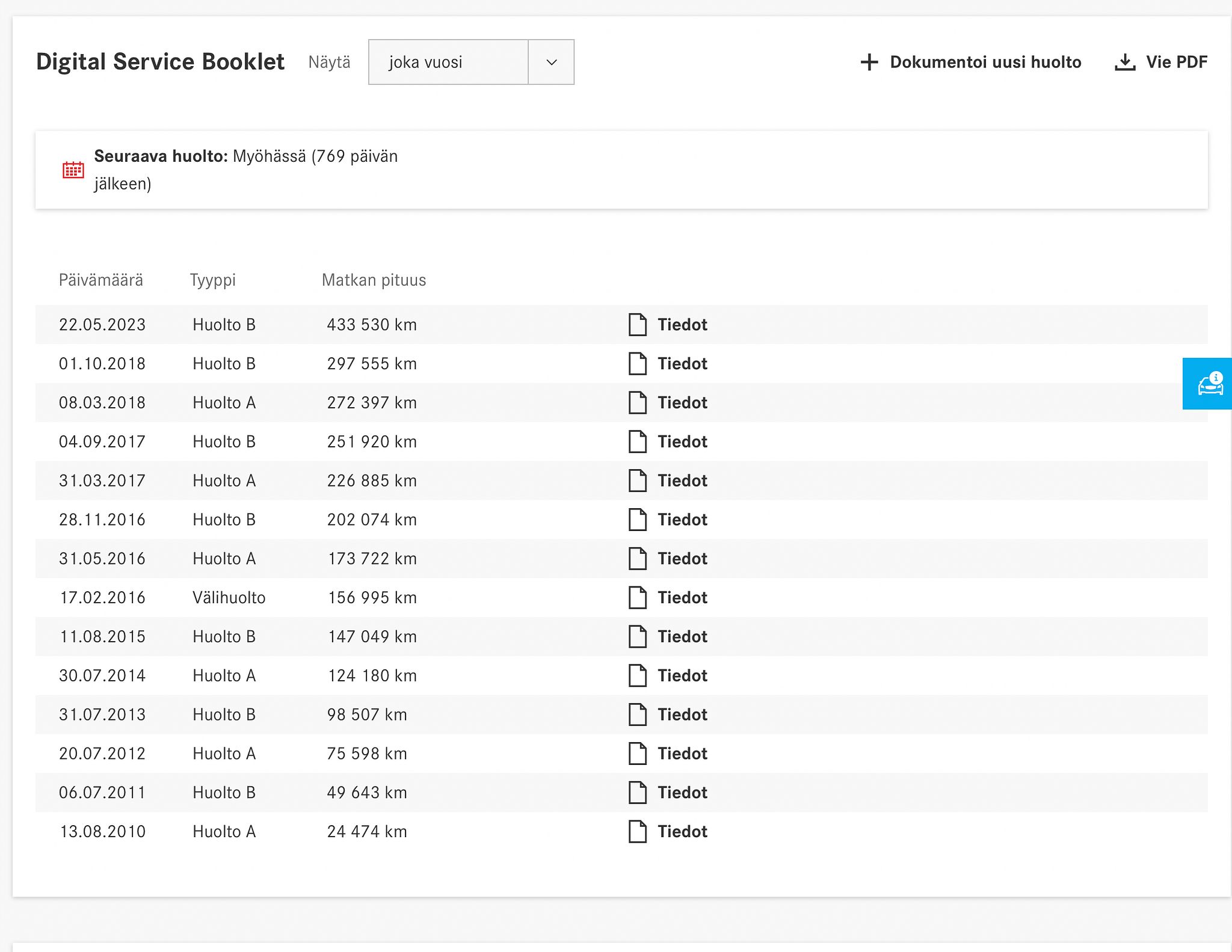Viewport: 1232px width, 952px height.
Task: Select the date 31.03.2017
Action: pos(102,481)
